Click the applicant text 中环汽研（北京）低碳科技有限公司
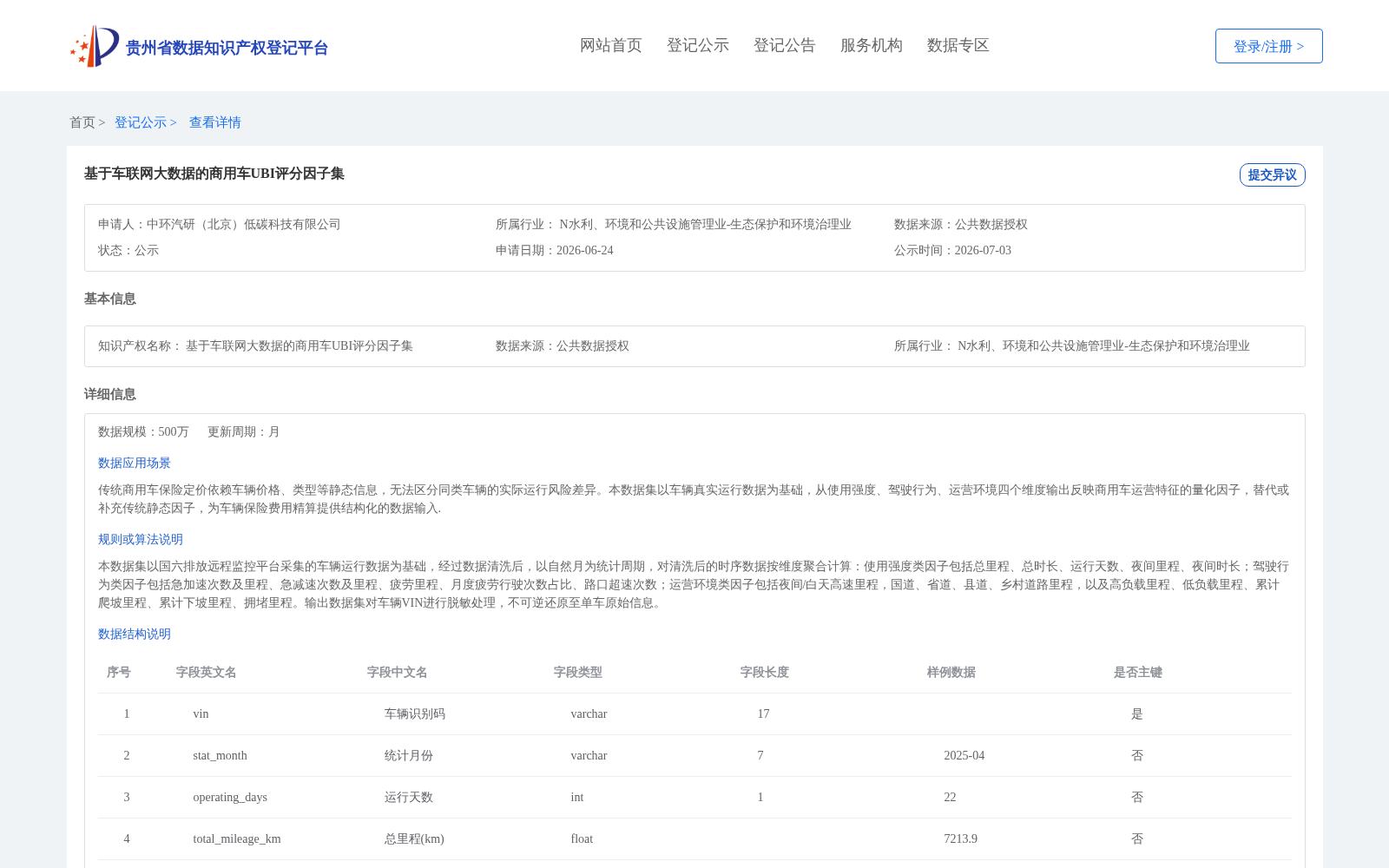 coord(244,224)
